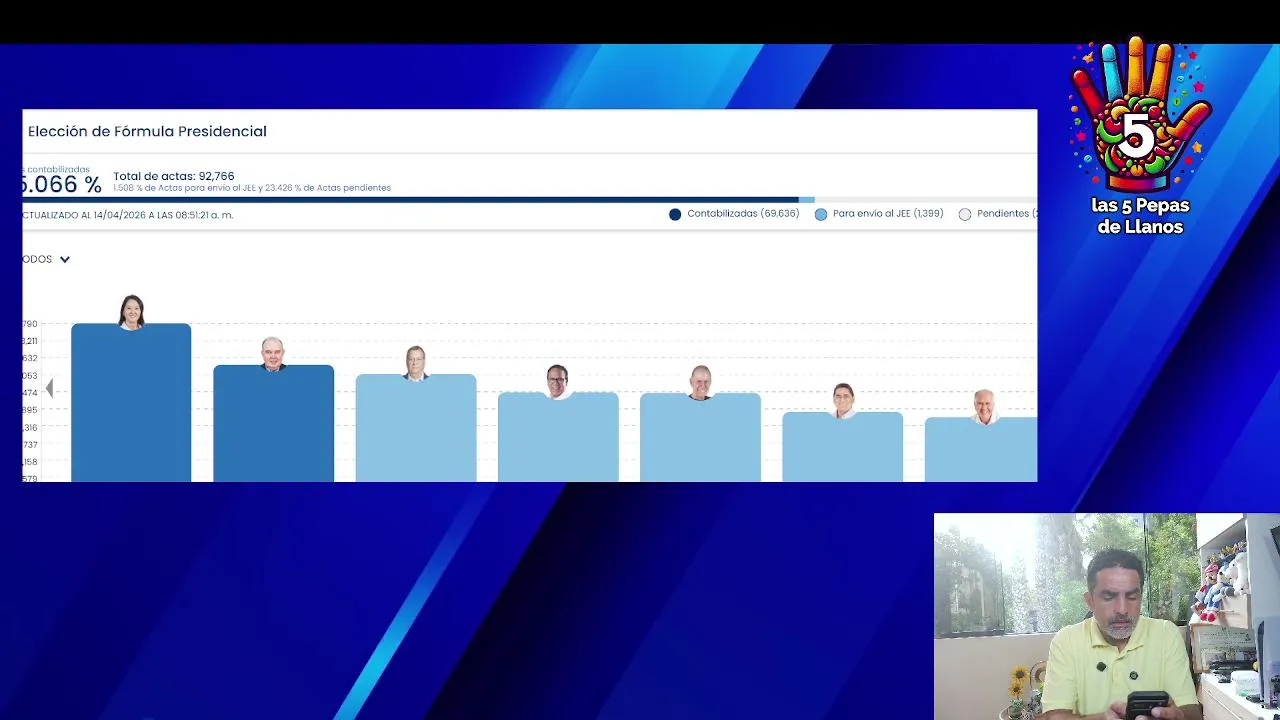The width and height of the screenshot is (1280, 720).
Task: Click the light blue 'Para envío al JEE' dot
Action: point(821,214)
